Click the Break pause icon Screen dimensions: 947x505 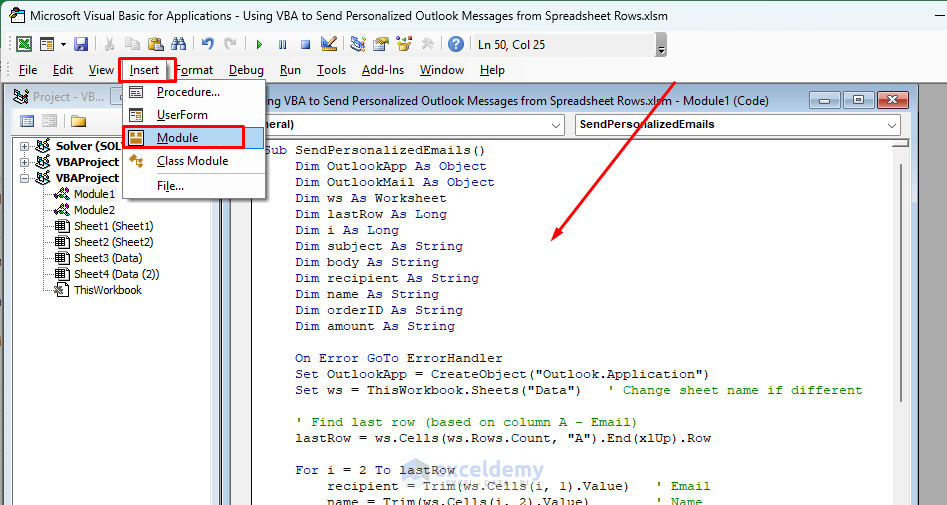(x=283, y=44)
